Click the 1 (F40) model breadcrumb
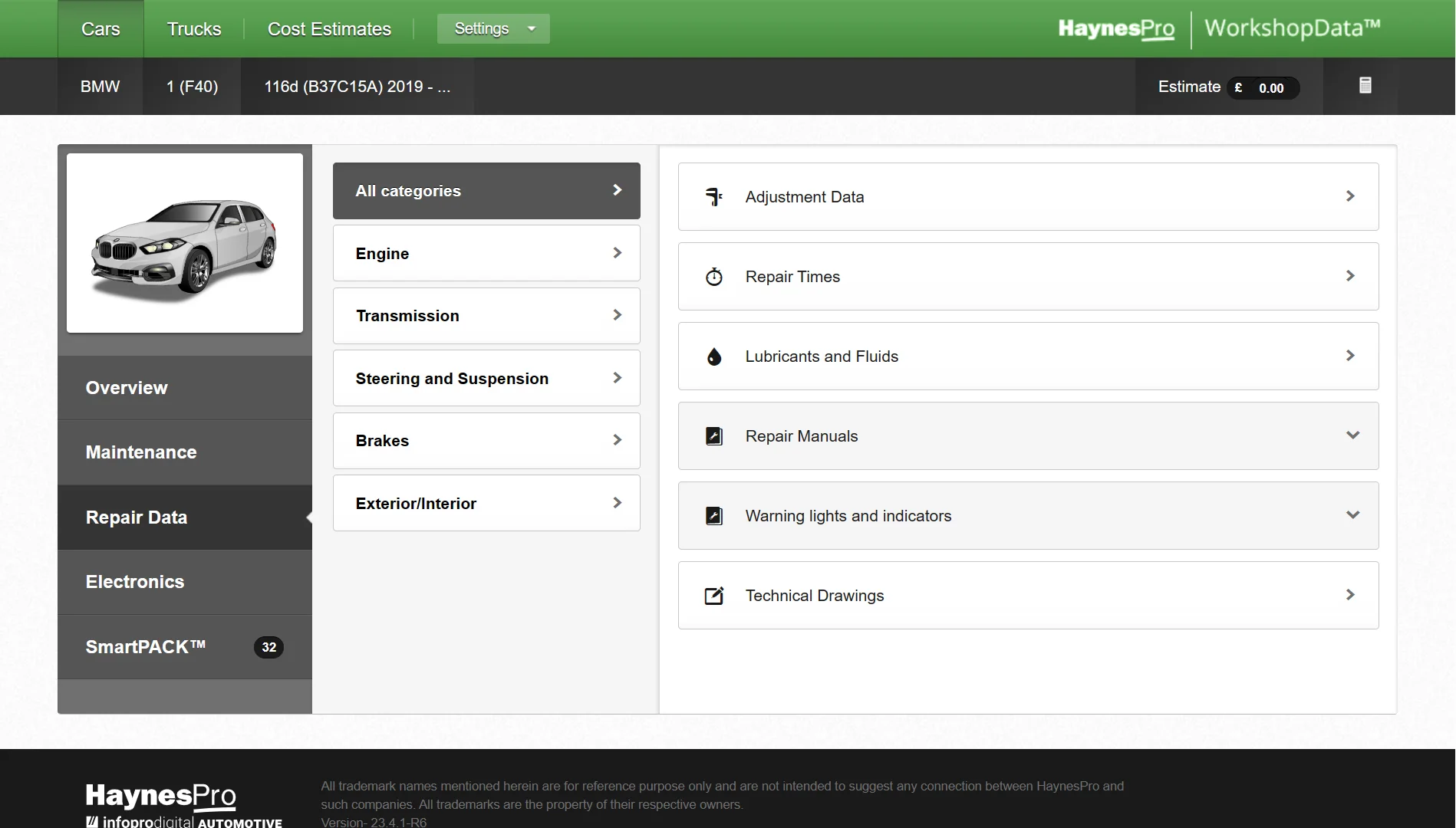This screenshot has width=1456, height=828. (192, 87)
